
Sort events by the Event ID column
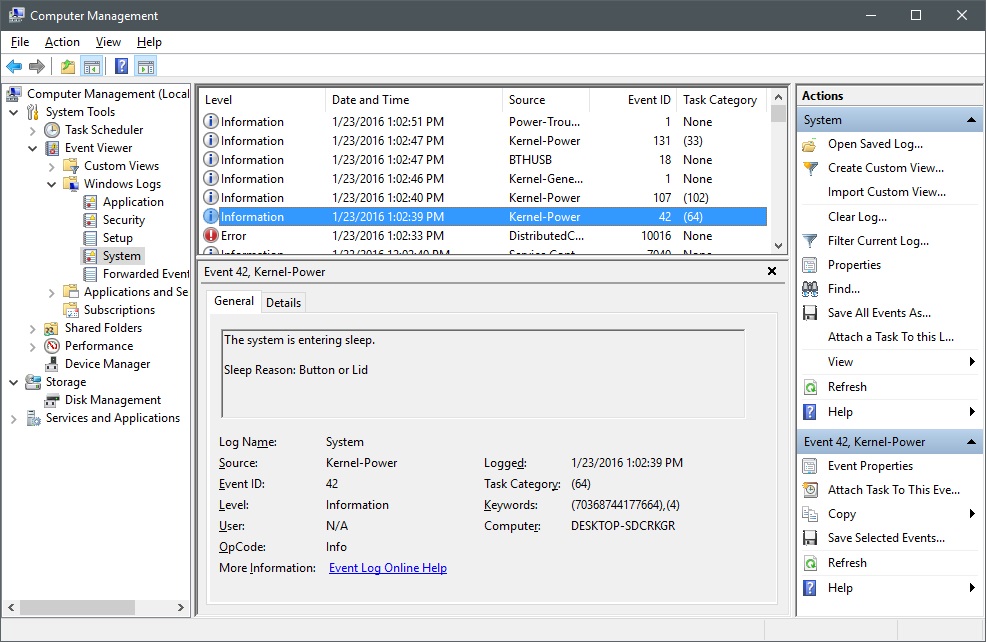click(648, 100)
